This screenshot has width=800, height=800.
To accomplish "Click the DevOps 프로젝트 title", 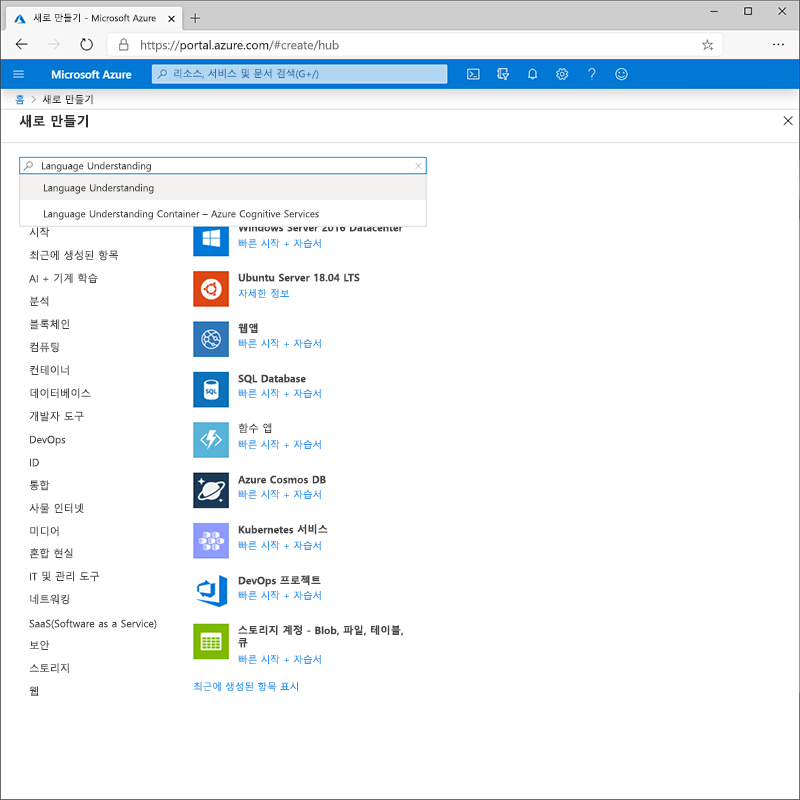I will pos(279,580).
